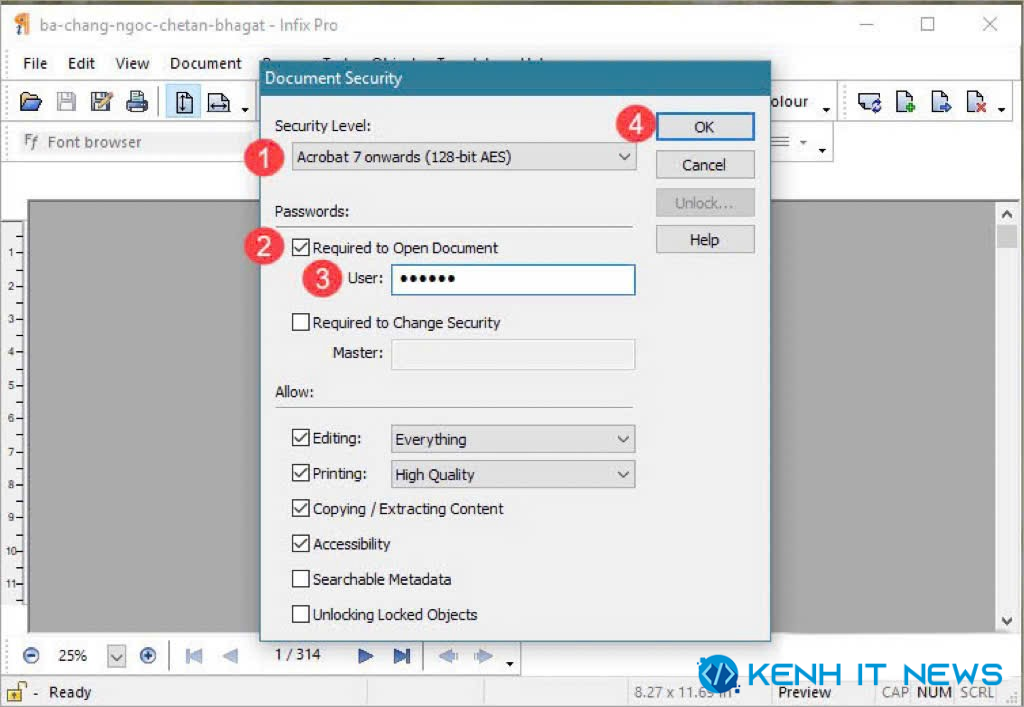
Task: Toggle the Accessibility checkbox
Action: 300,543
